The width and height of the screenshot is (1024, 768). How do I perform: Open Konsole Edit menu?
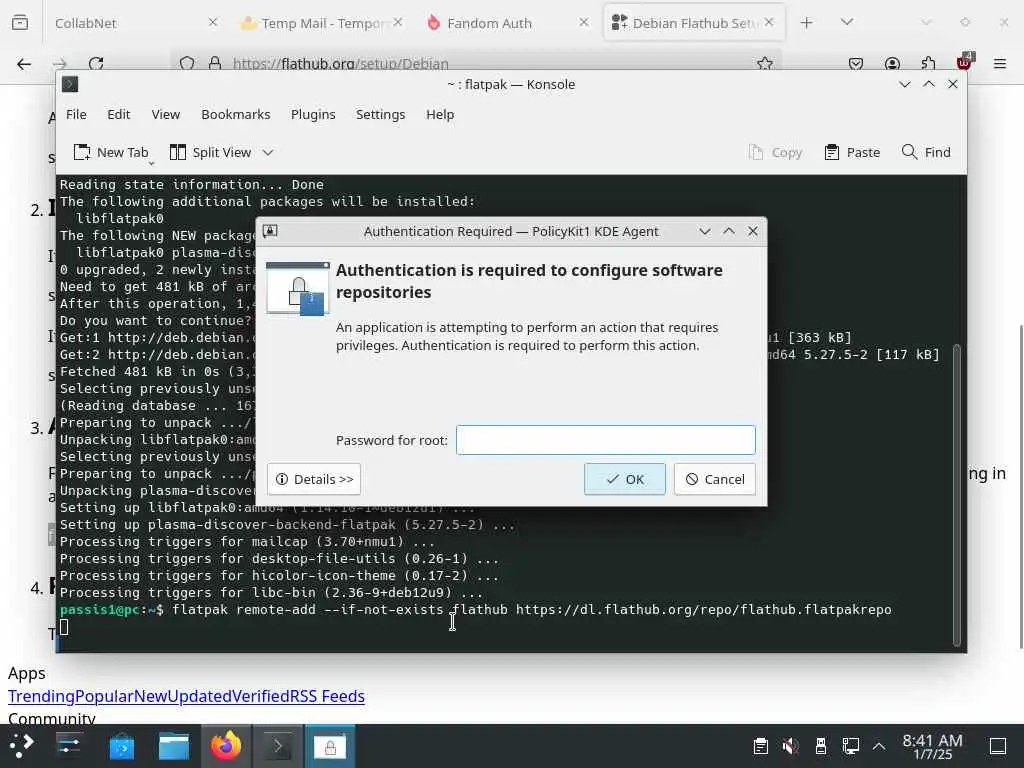[x=118, y=114]
